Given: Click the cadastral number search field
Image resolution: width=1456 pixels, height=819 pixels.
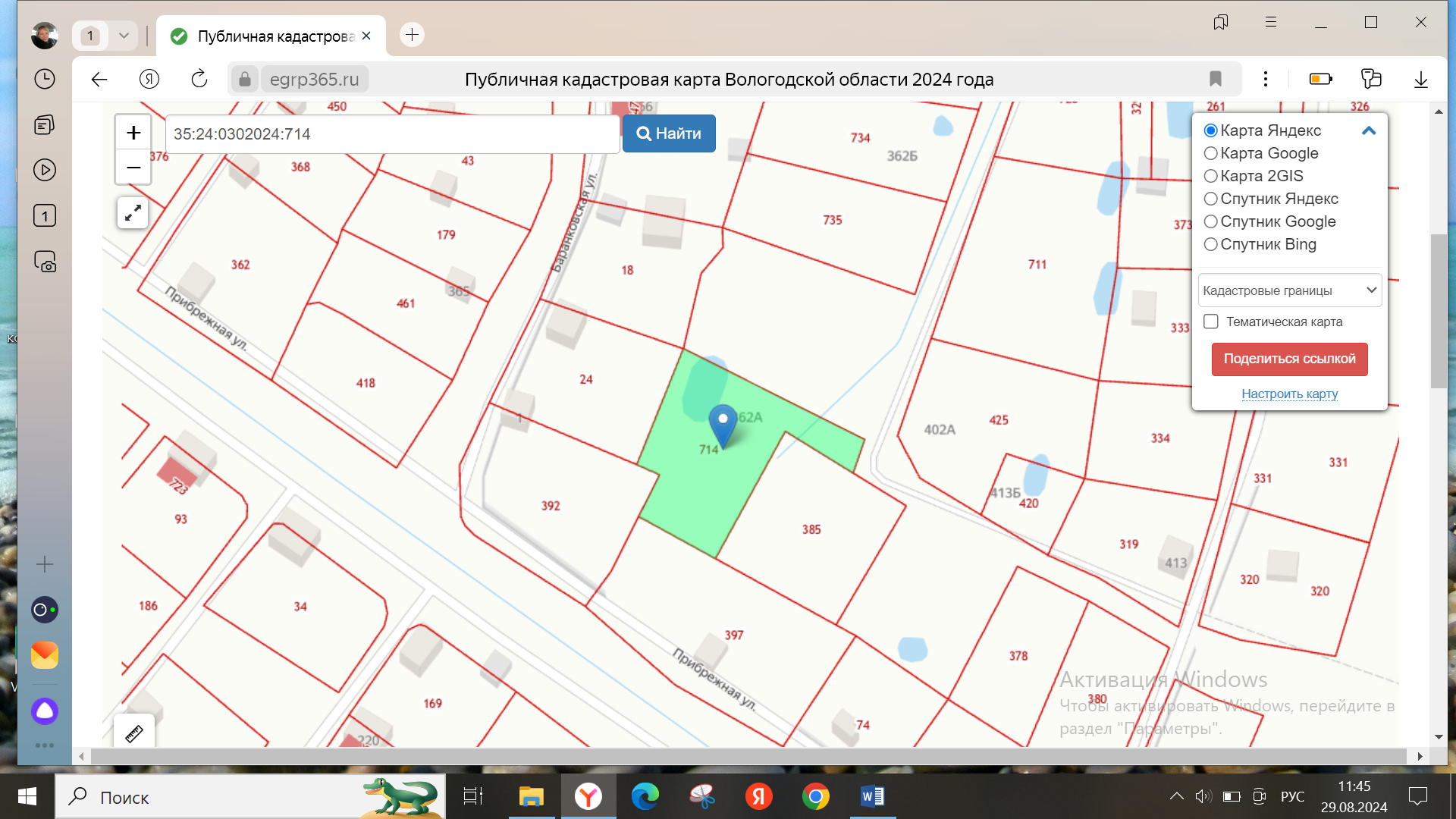Looking at the screenshot, I should pos(391,134).
